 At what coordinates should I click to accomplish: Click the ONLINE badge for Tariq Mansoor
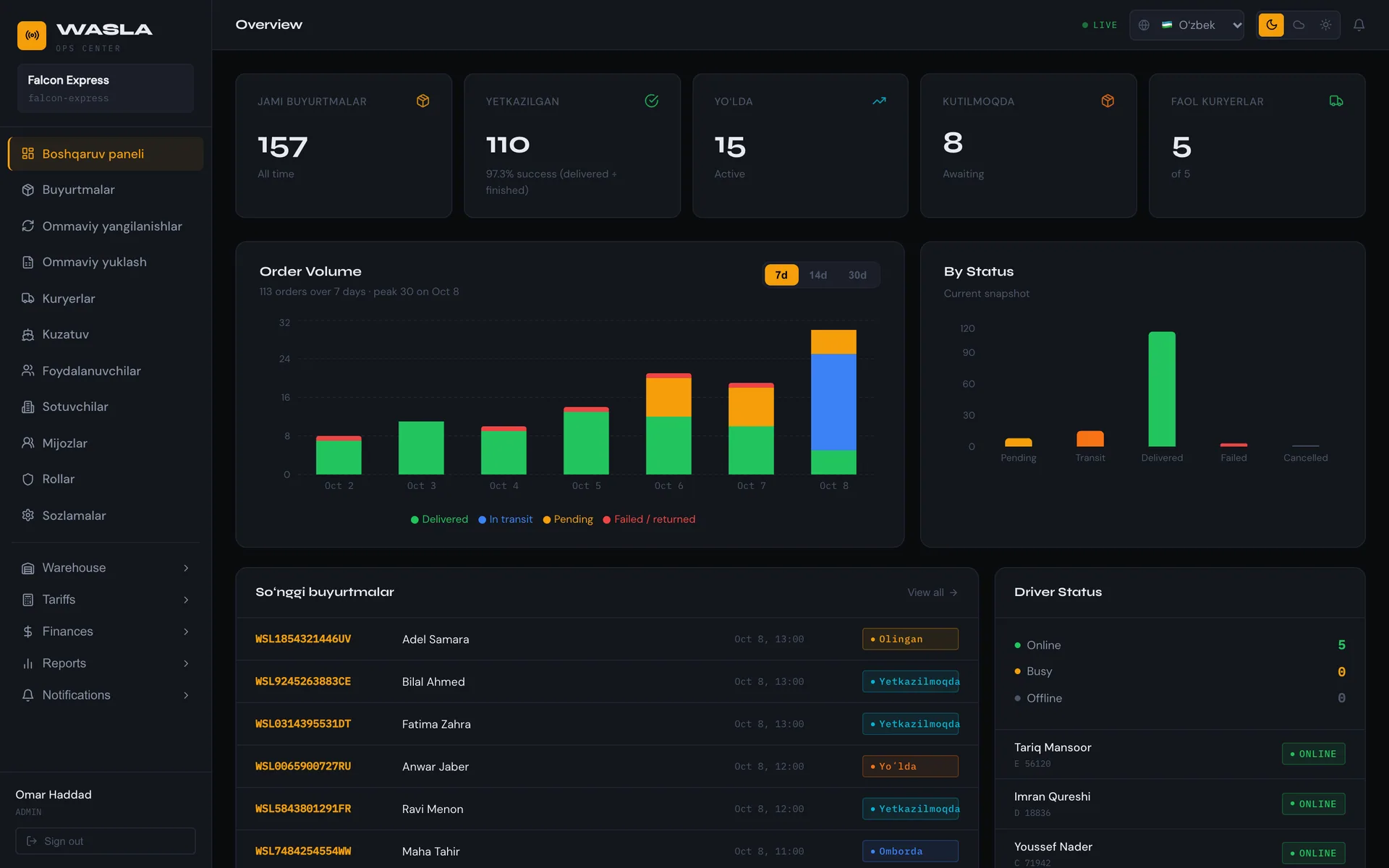click(1313, 754)
